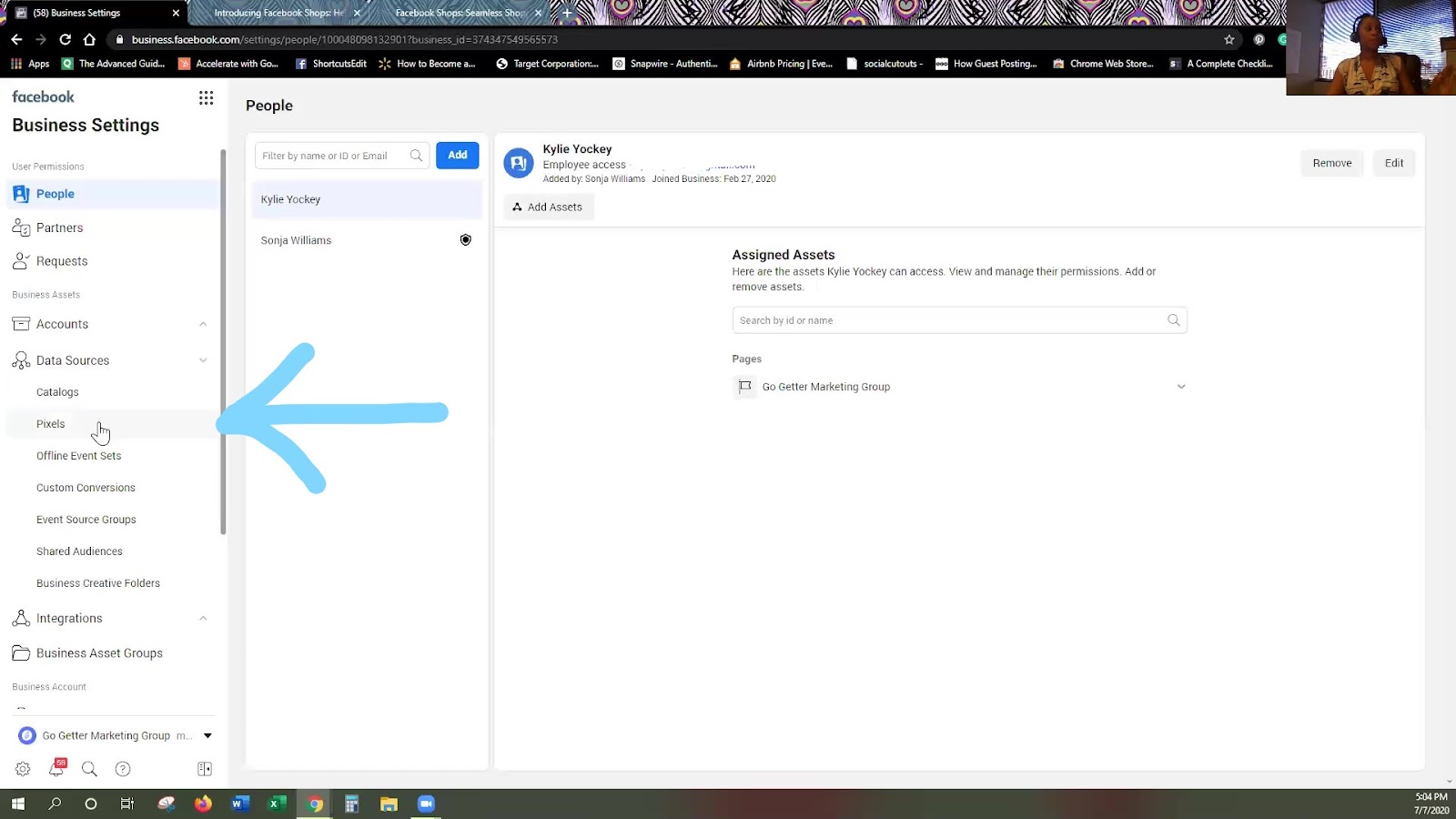Open Business Creative Folders

(x=98, y=583)
